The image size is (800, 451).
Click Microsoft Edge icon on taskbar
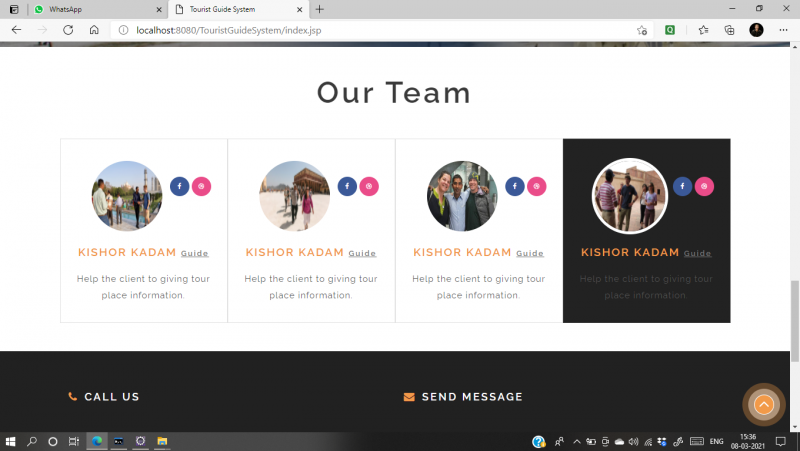(x=97, y=441)
